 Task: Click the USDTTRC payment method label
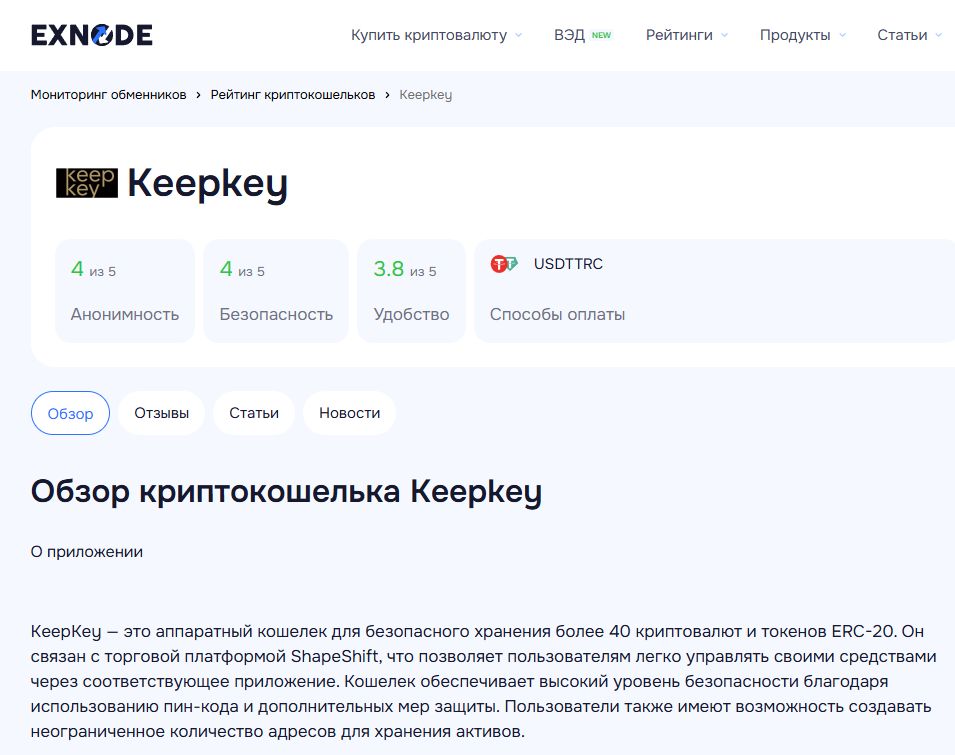click(x=568, y=264)
